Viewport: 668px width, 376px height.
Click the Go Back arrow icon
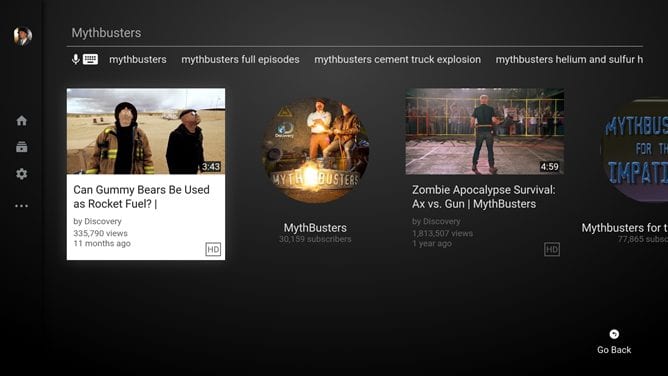pyautogui.click(x=614, y=334)
